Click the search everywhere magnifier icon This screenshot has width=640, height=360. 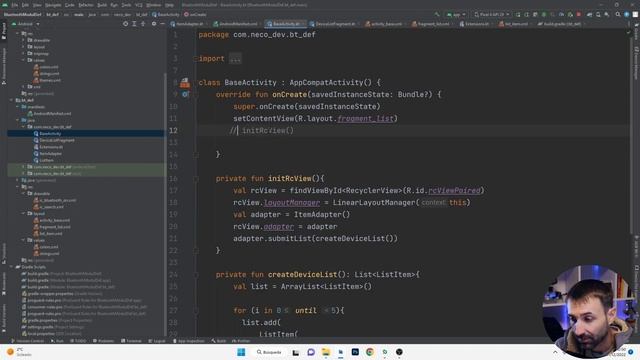pos(618,15)
